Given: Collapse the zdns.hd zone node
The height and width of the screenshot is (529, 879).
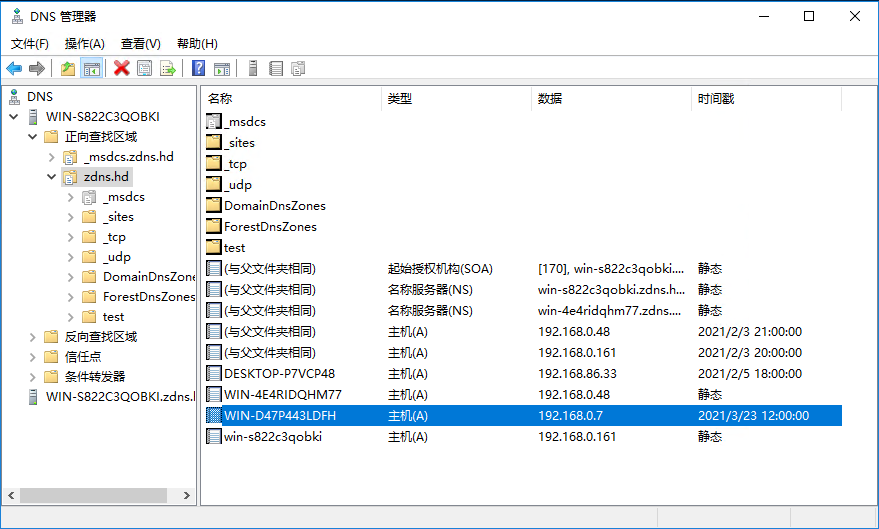Looking at the screenshot, I should 52,177.
